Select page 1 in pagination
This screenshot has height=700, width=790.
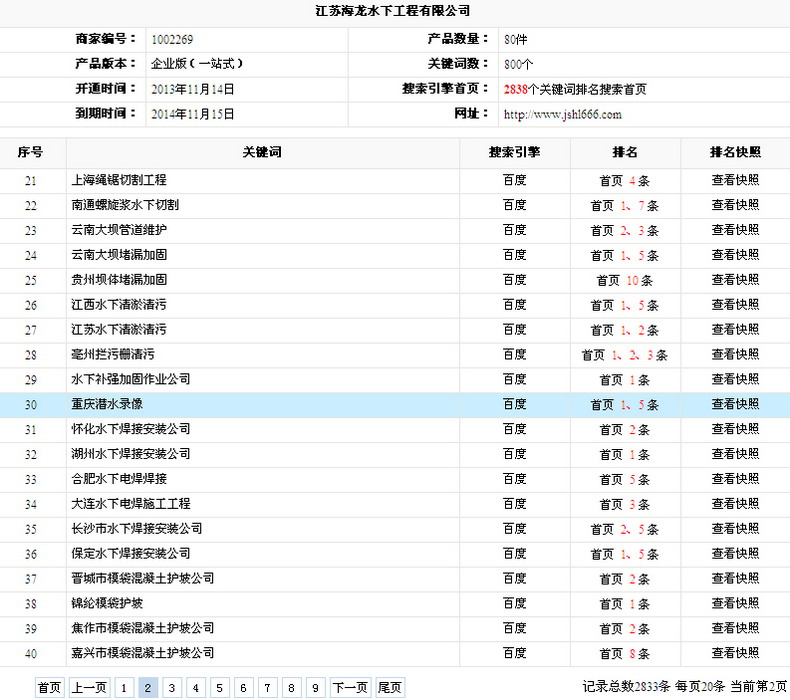pos(123,687)
